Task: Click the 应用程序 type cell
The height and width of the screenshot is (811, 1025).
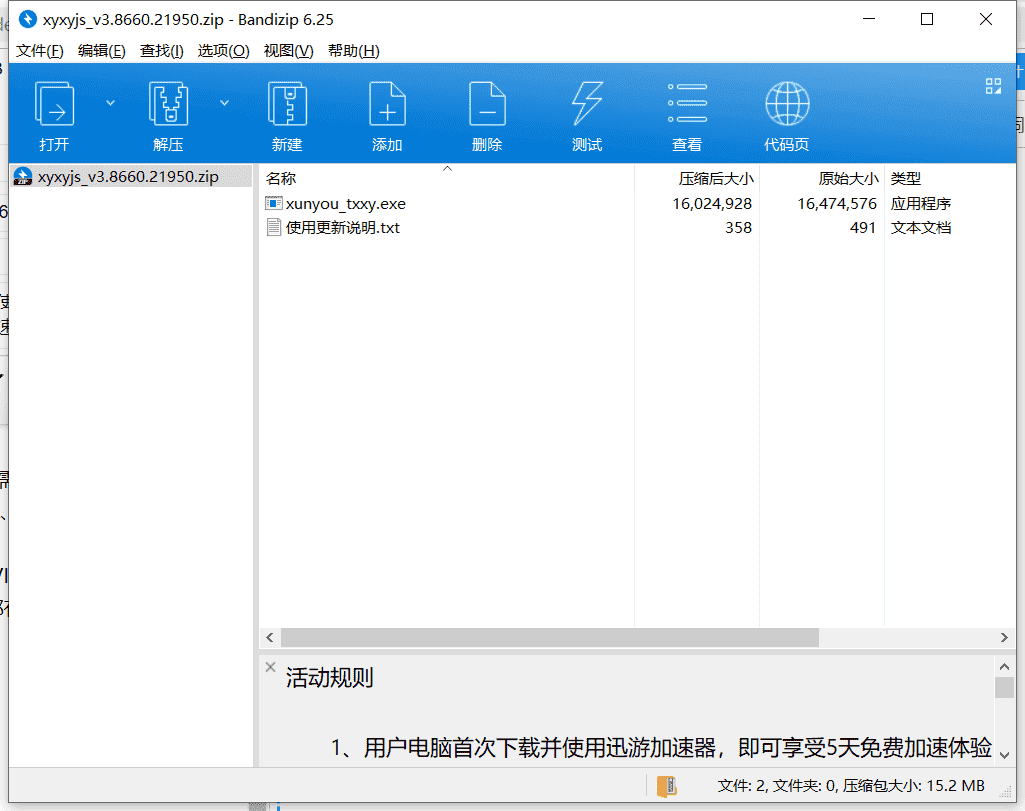Action: 920,204
